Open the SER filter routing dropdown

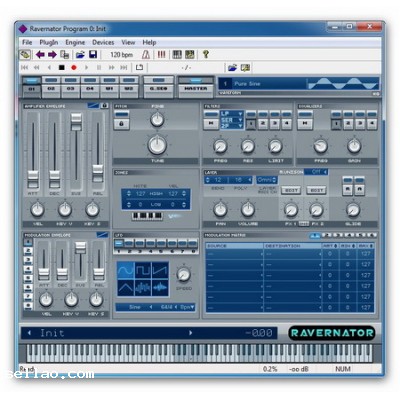pyautogui.click(x=231, y=120)
